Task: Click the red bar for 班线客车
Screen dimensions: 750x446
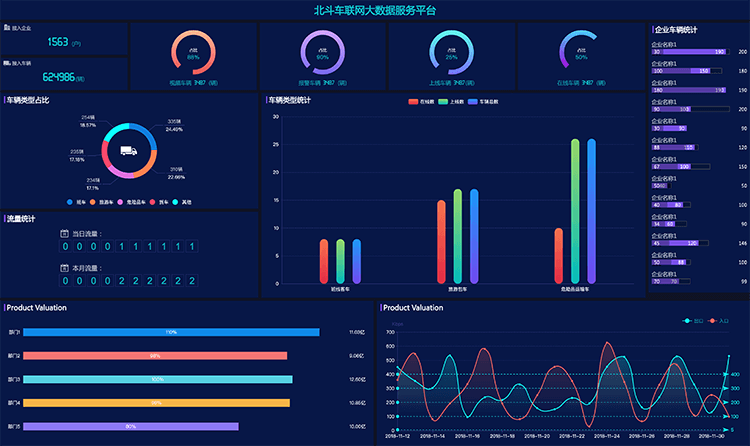Action: pyautogui.click(x=324, y=261)
